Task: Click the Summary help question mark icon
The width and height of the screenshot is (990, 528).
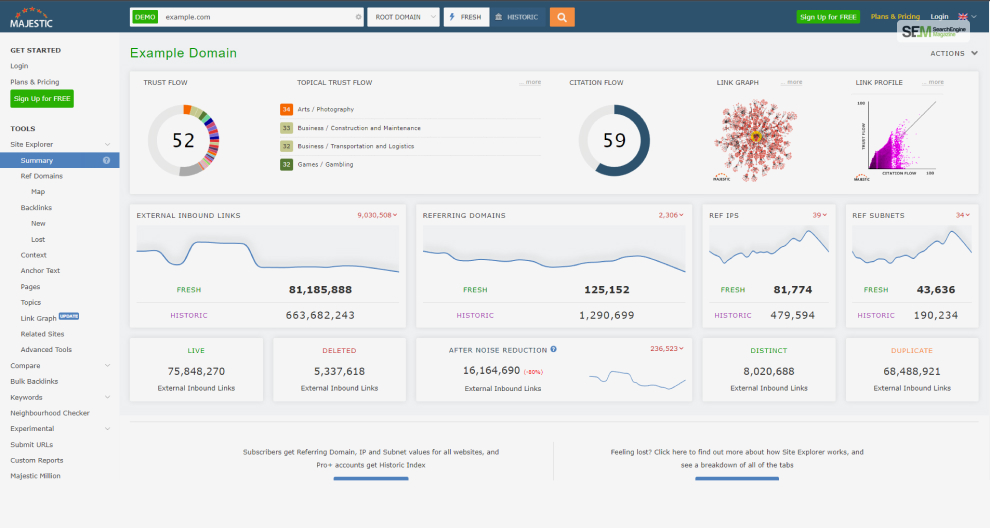Action: pyautogui.click(x=107, y=160)
